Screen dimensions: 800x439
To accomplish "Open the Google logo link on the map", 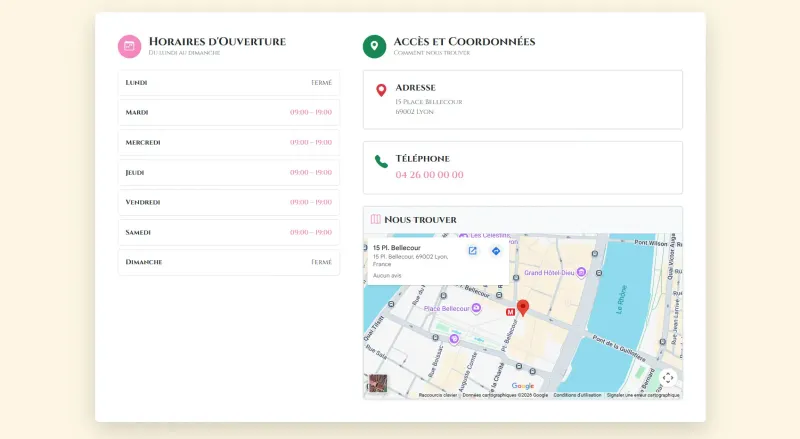I will coord(522,386).
